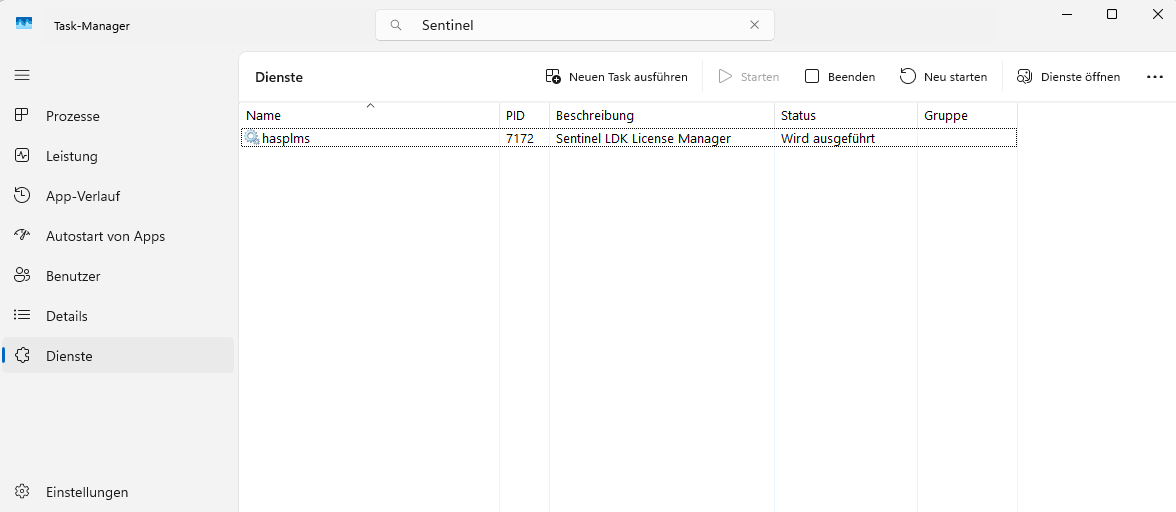
Task: Sort services by Name column header
Action: click(368, 115)
